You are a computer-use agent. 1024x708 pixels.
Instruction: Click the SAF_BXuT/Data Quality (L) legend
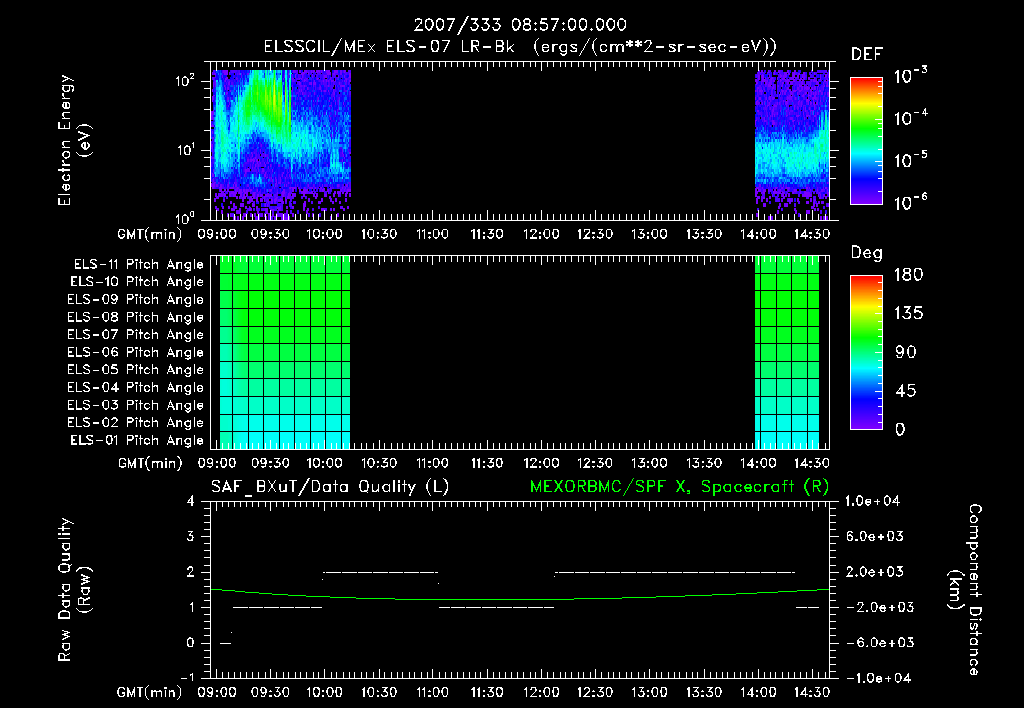pos(330,487)
